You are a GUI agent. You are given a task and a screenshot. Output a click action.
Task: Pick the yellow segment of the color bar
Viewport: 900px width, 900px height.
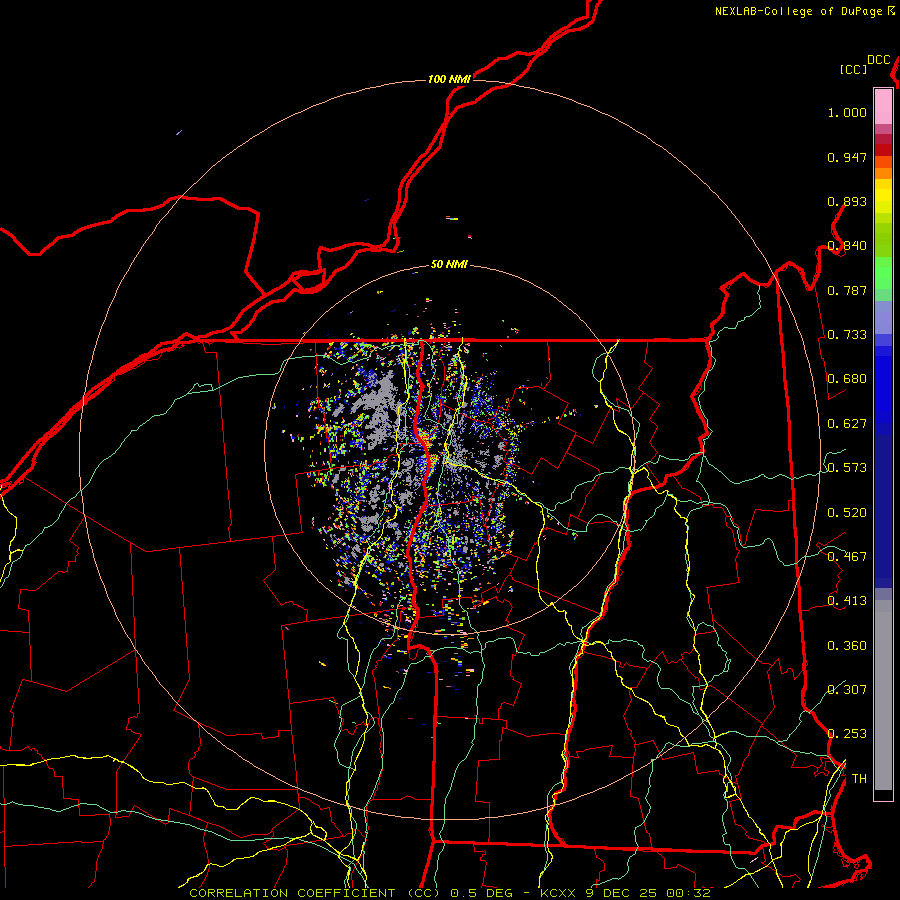883,198
